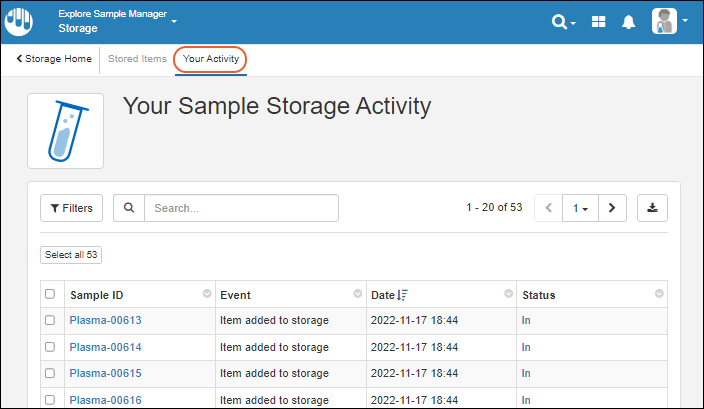The width and height of the screenshot is (704, 409).
Task: Go to next page arrow
Action: 611,208
